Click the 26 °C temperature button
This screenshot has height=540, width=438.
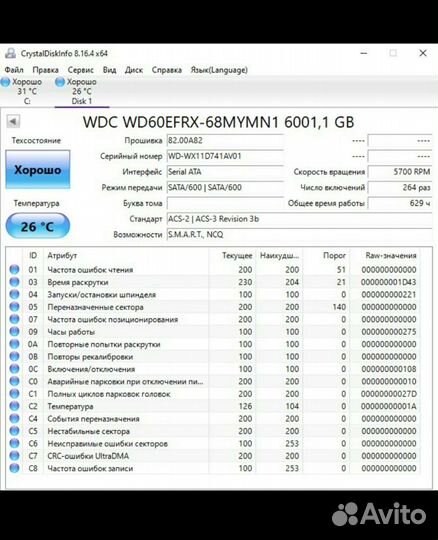(38, 226)
